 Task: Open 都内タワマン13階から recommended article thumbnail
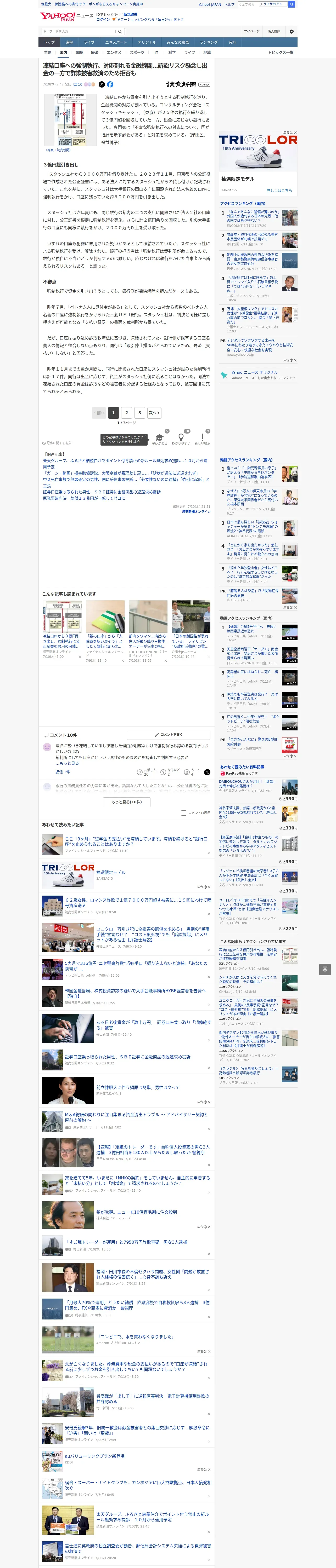coord(148,616)
